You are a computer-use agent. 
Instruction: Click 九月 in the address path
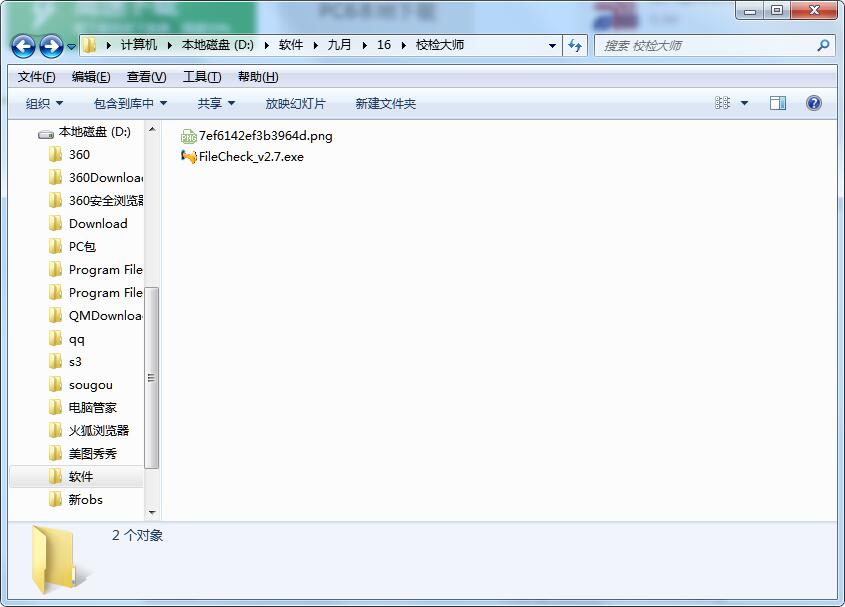(x=340, y=45)
